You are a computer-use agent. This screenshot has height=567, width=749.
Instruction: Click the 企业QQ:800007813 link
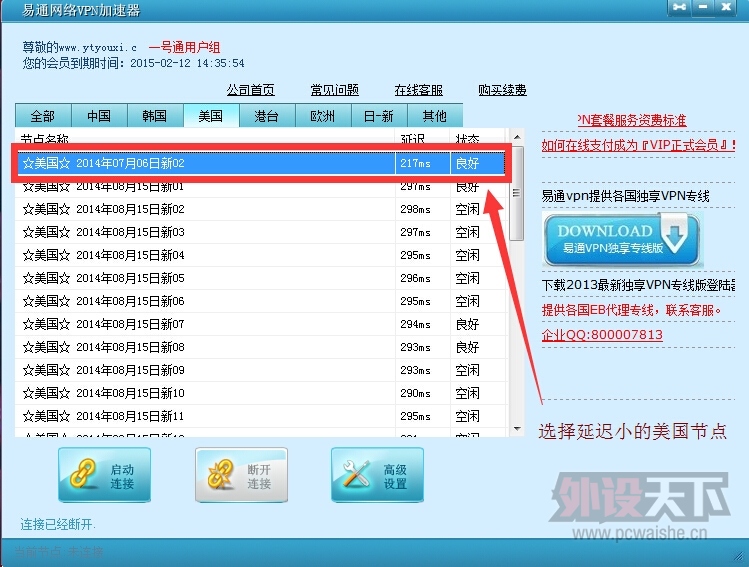[602, 334]
